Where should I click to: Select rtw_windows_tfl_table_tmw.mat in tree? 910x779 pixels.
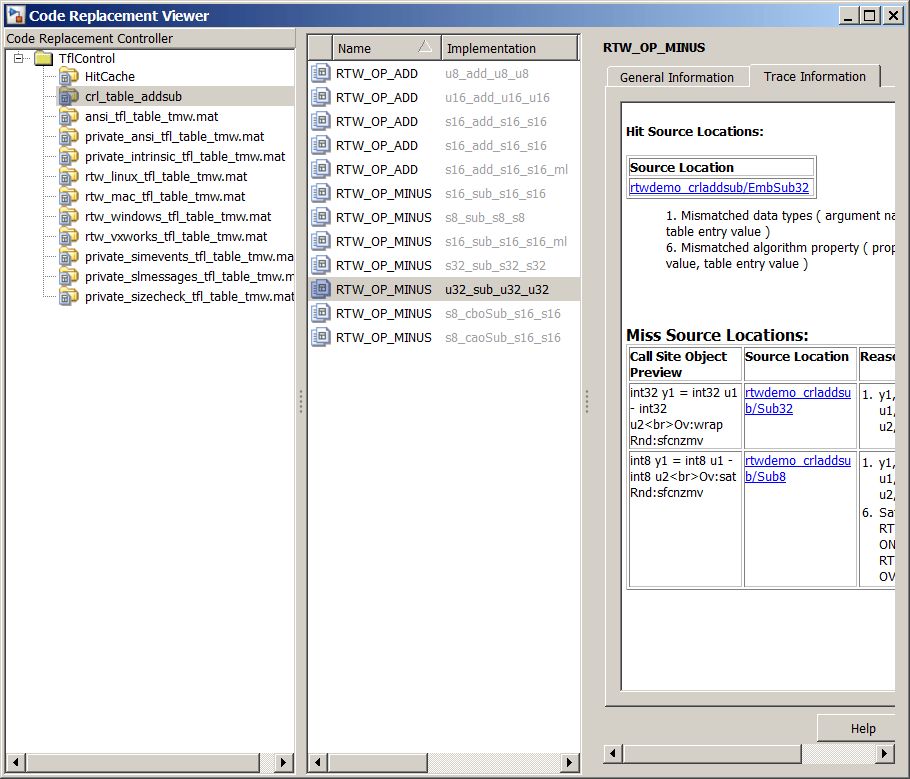[178, 217]
